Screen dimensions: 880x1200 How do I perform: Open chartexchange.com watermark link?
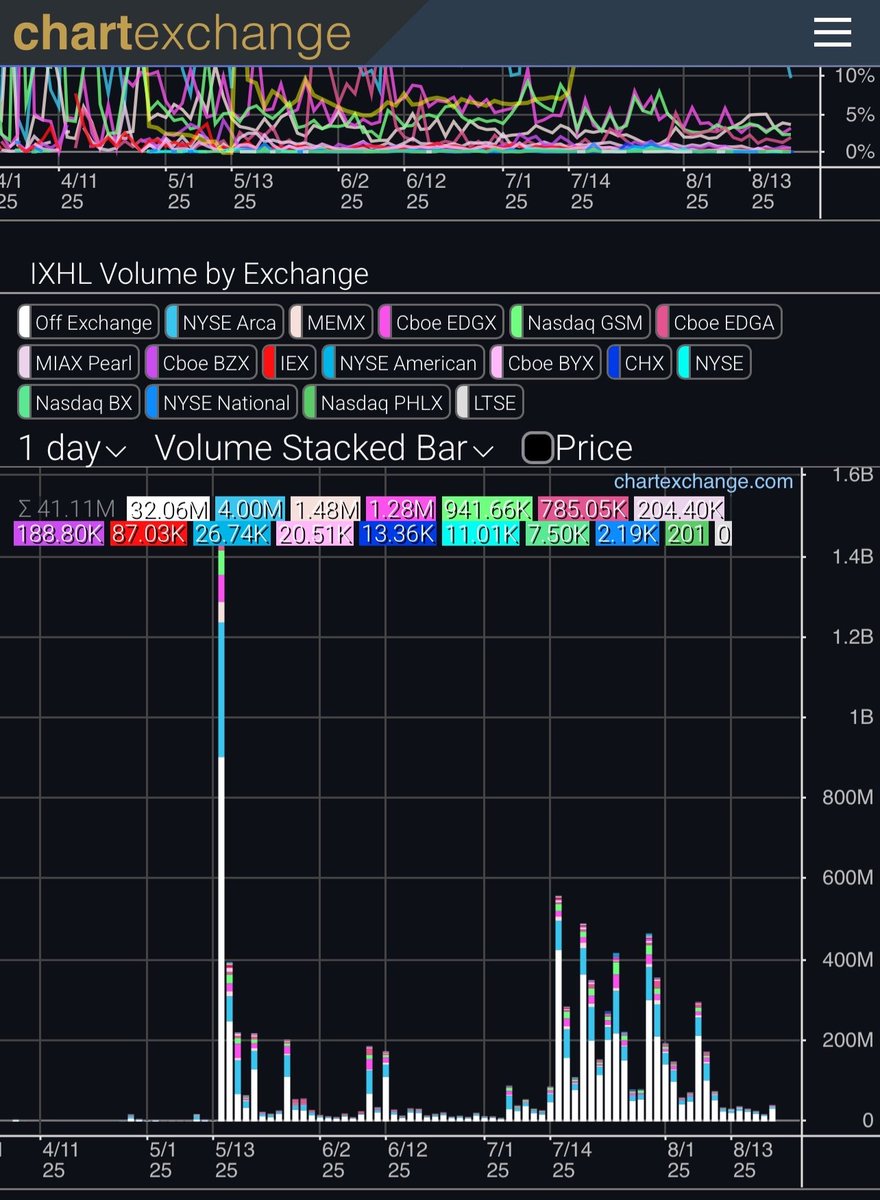pos(703,482)
